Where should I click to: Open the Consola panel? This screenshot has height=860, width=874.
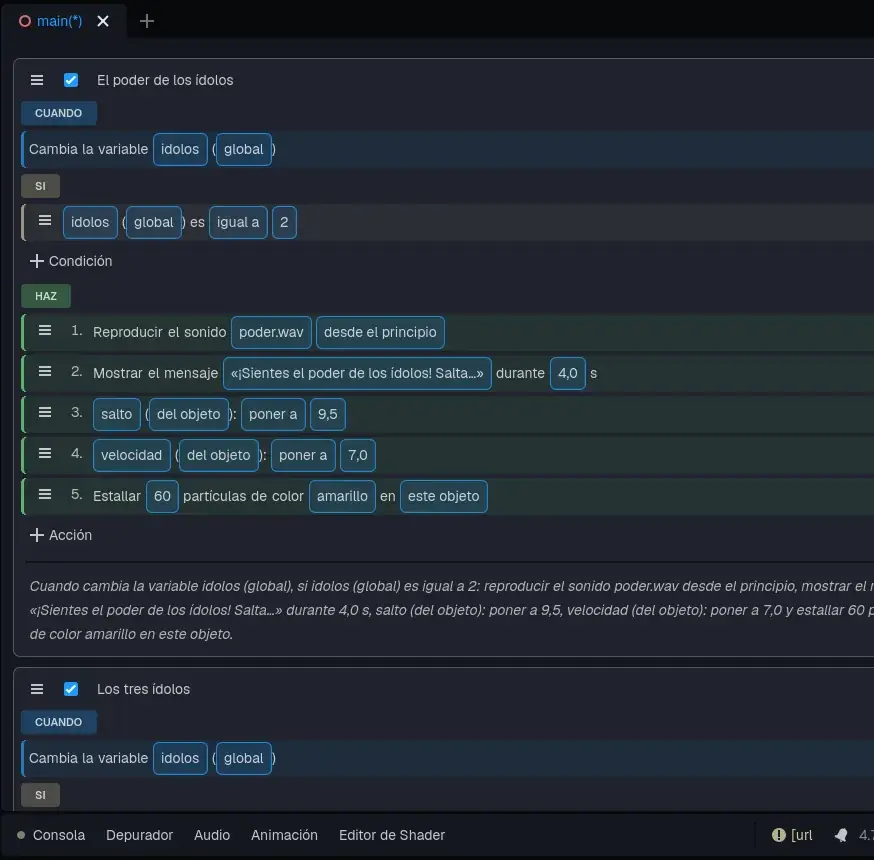pyautogui.click(x=59, y=835)
